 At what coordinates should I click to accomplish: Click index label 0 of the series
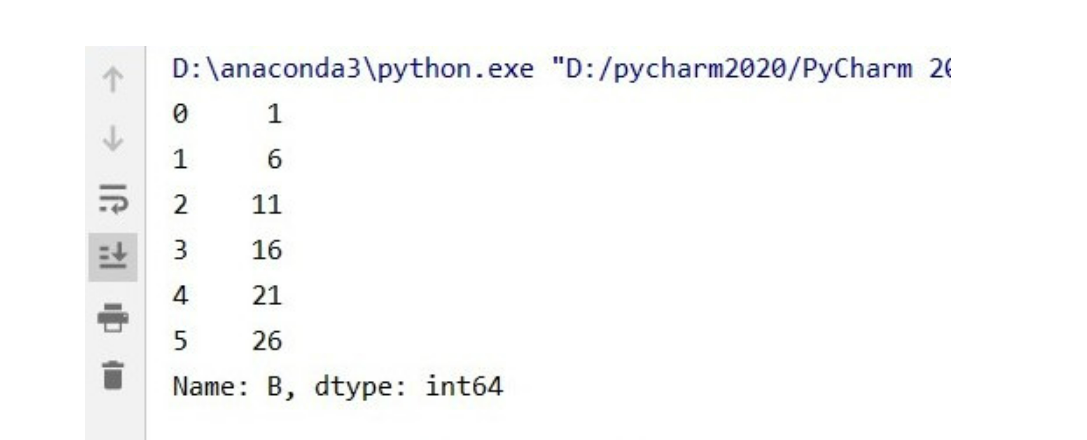181,116
